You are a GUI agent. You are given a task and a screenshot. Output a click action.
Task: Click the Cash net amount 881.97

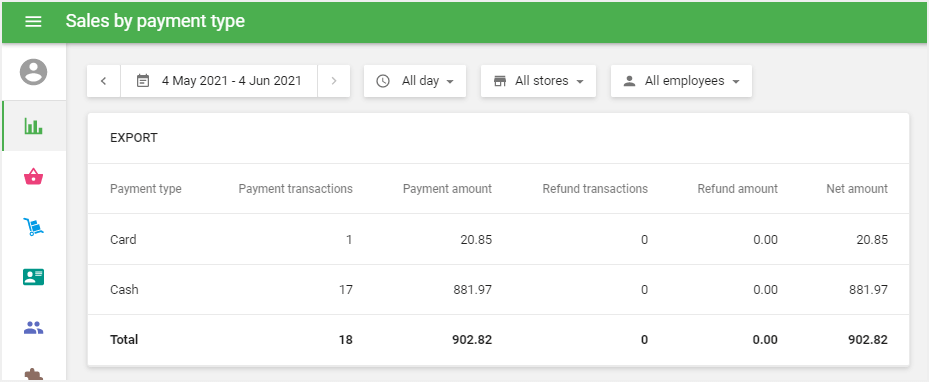[869, 290]
